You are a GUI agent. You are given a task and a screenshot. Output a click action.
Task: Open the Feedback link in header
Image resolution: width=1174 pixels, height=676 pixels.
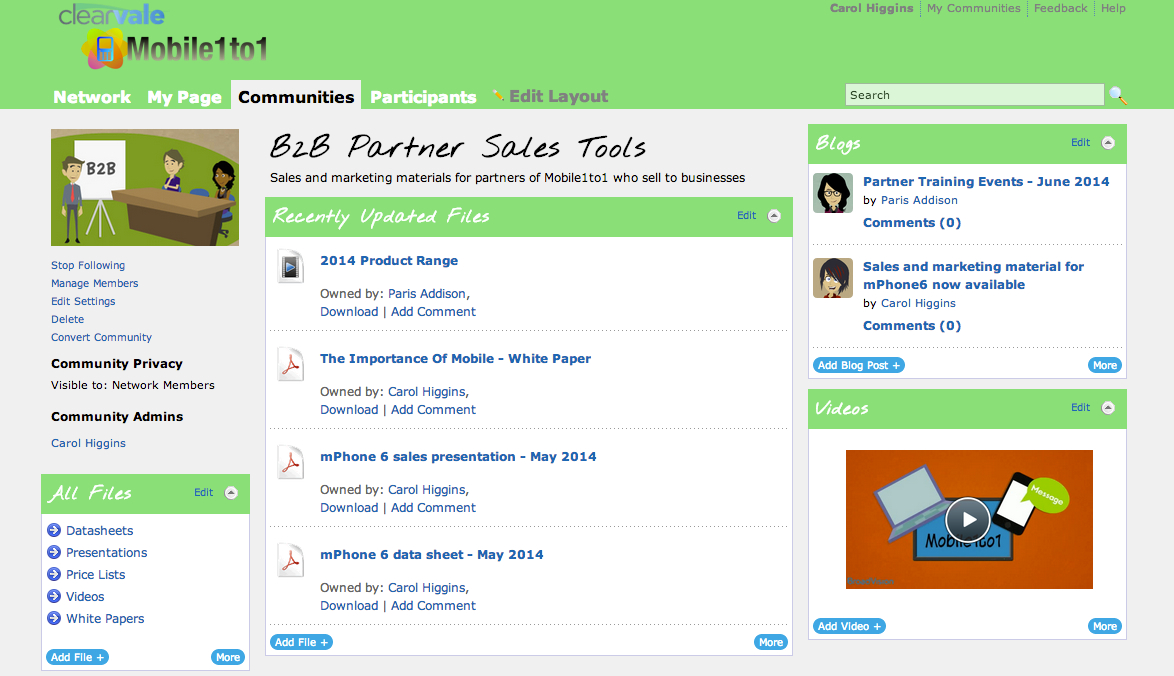click(x=1060, y=8)
